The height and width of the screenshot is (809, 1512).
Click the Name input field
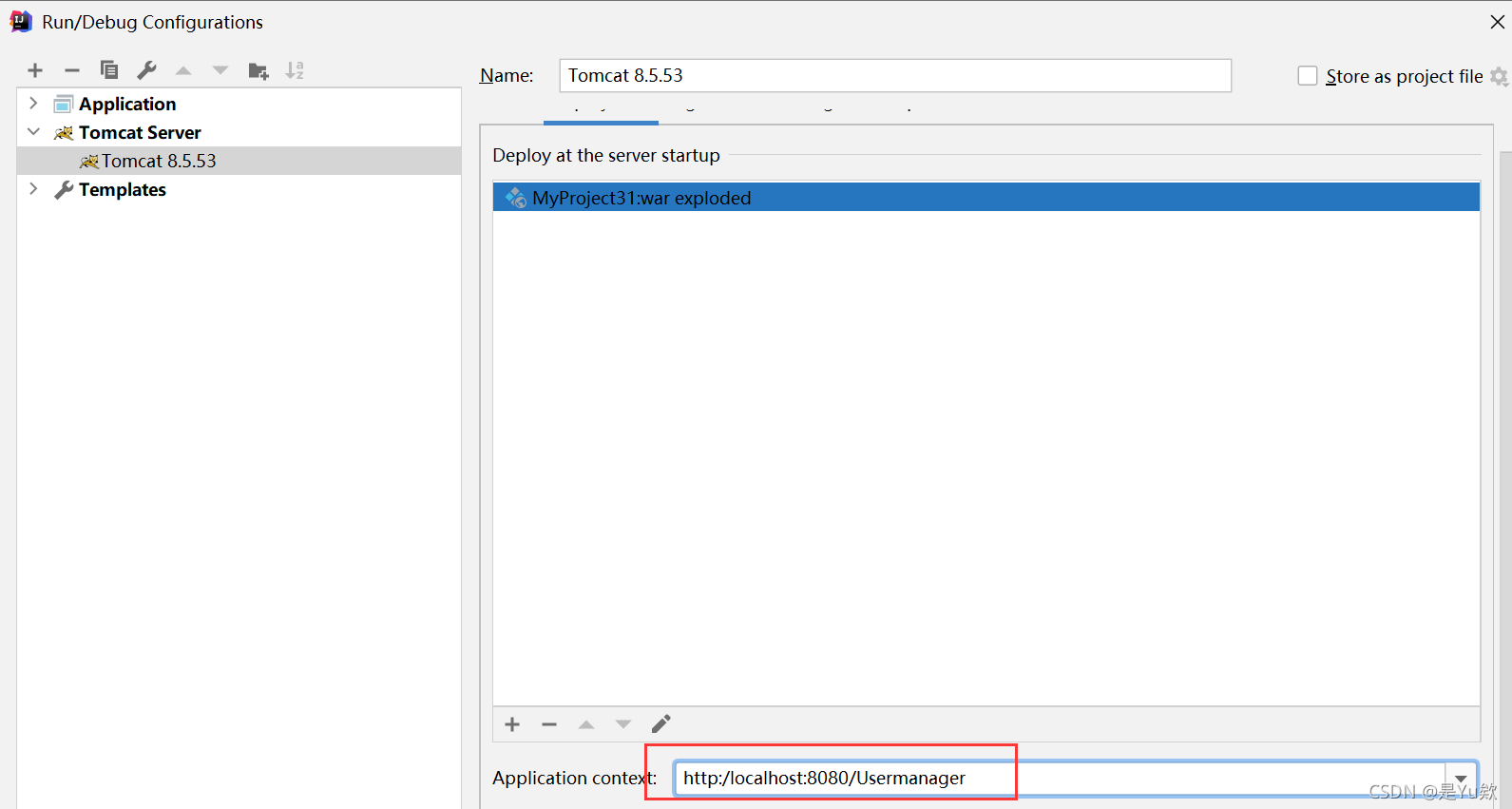point(895,75)
